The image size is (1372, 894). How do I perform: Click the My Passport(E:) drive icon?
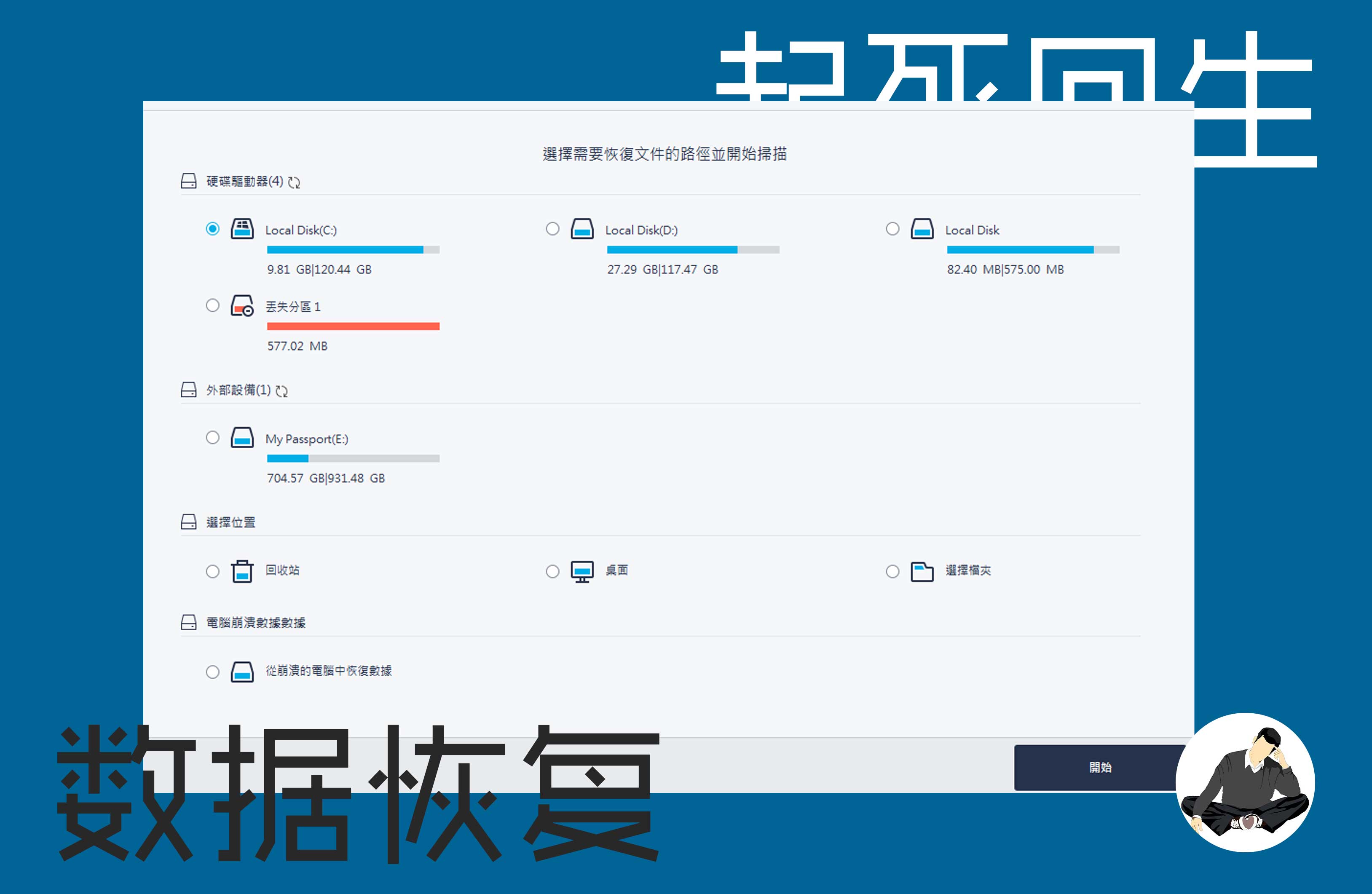coord(242,438)
